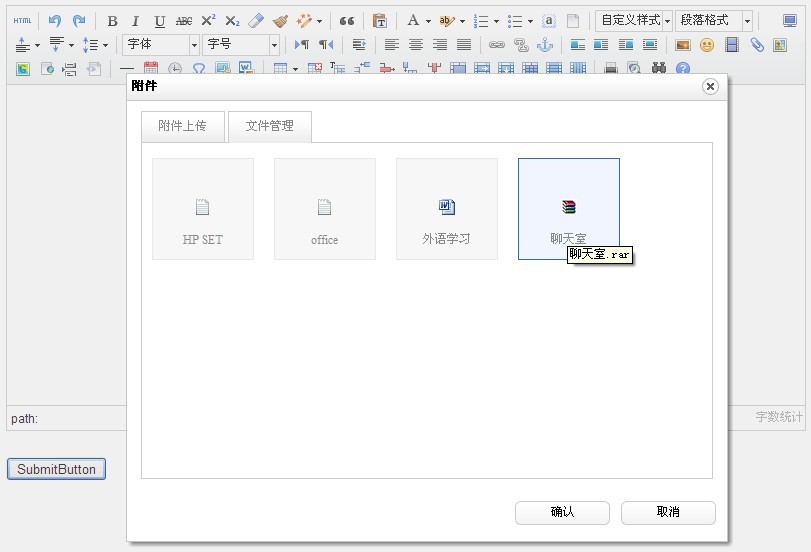Click the auto-typeset magic wand icon
This screenshot has width=811, height=552.
click(x=304, y=21)
